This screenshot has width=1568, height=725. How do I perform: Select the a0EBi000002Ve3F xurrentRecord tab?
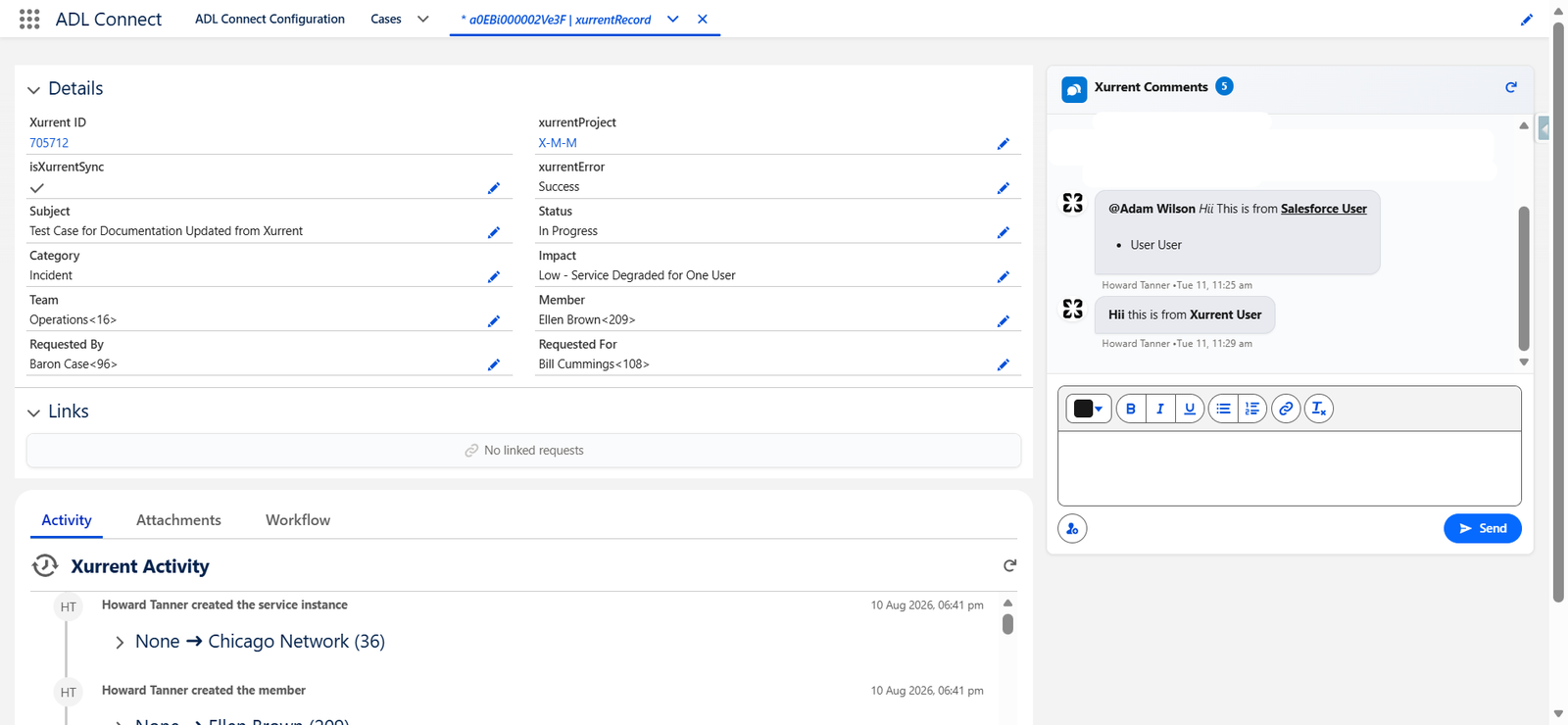556,19
